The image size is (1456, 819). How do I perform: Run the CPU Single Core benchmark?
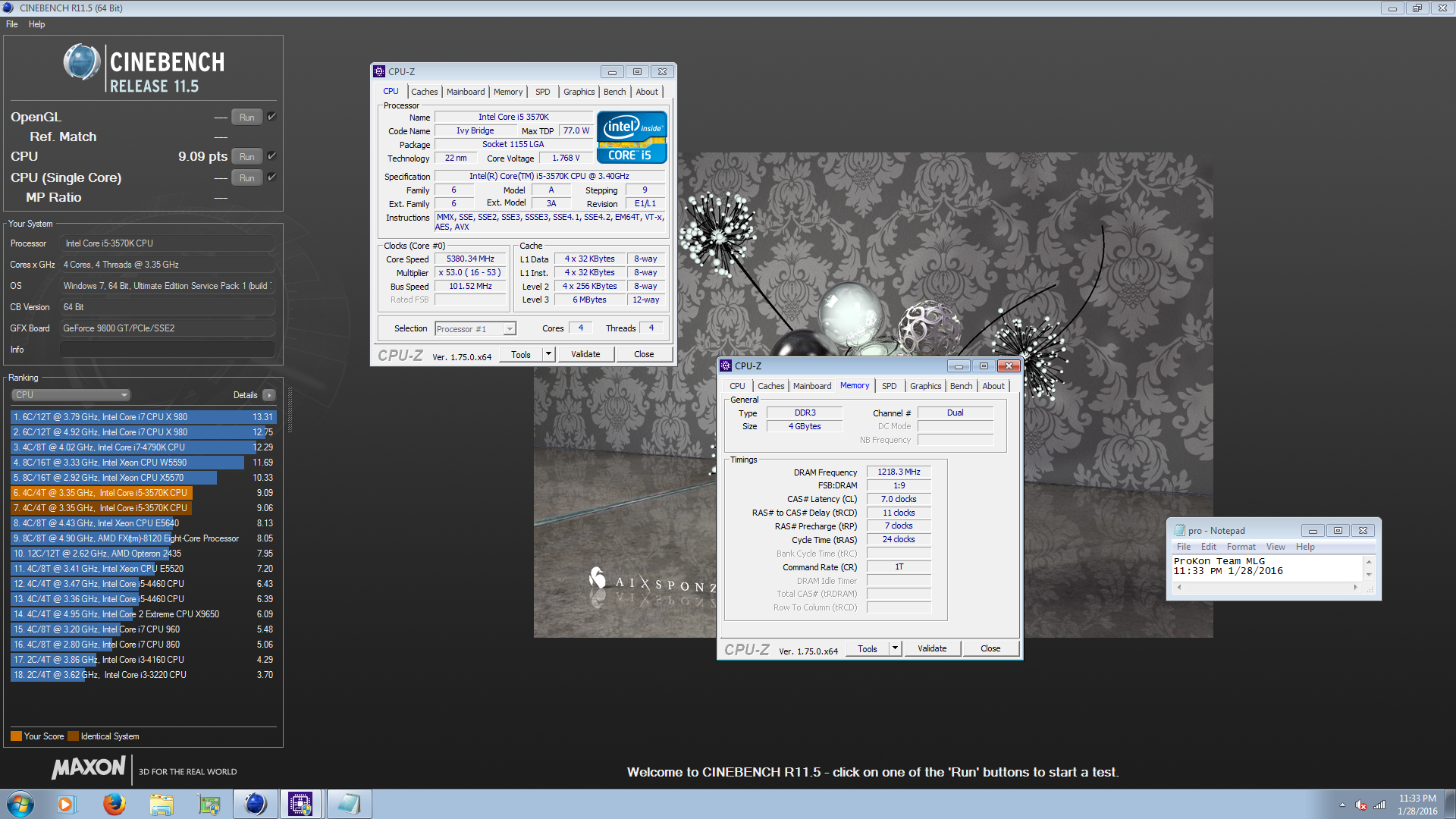247,178
